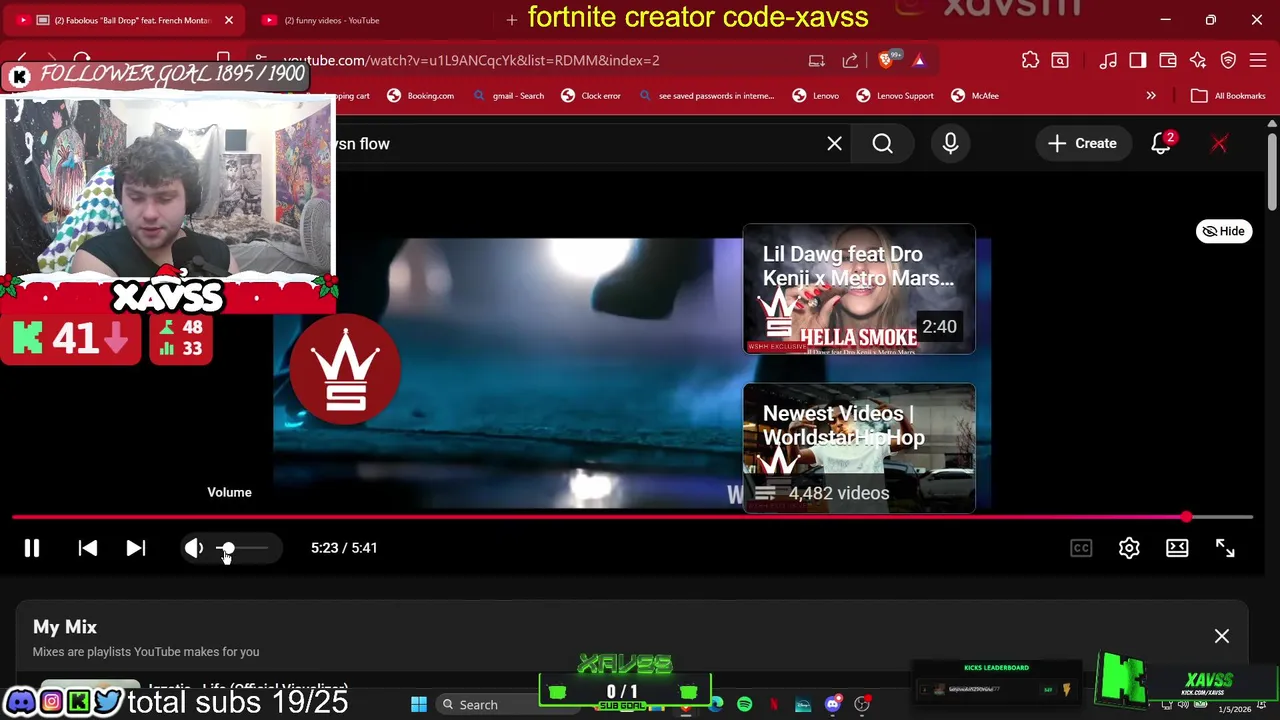Open Brave Shields lion icon
Viewport: 1280px width, 720px height.
coord(886,61)
